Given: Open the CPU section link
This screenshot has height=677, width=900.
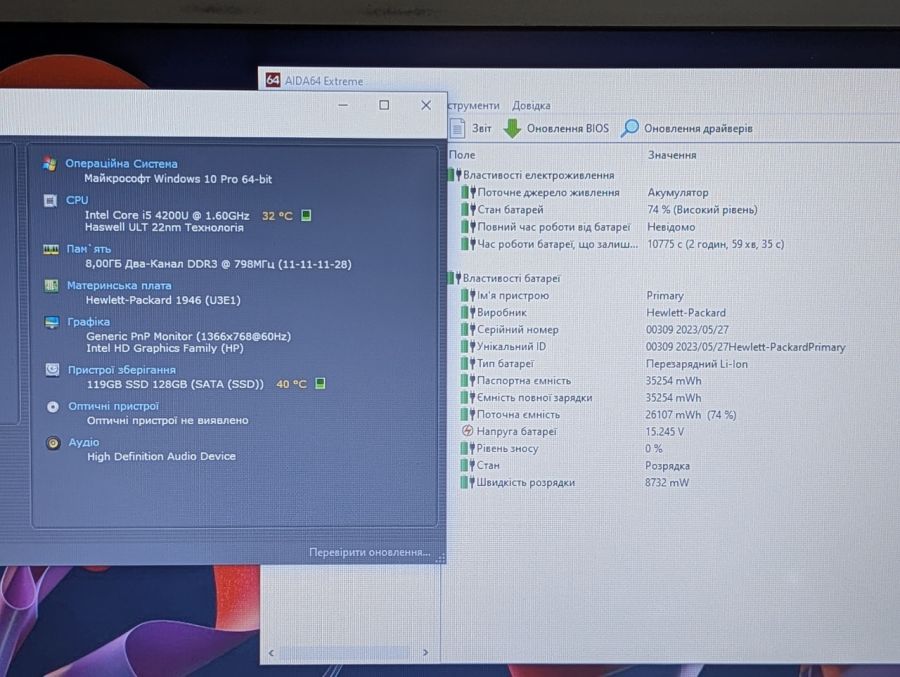Looking at the screenshot, I should coord(77,200).
